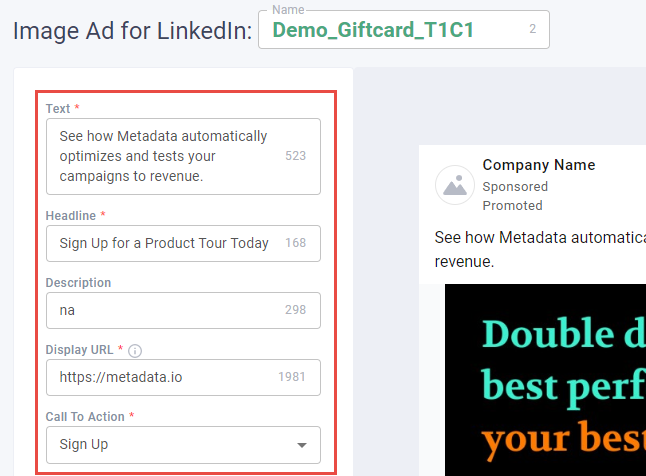Click the info icon beside Display URL

tap(136, 350)
